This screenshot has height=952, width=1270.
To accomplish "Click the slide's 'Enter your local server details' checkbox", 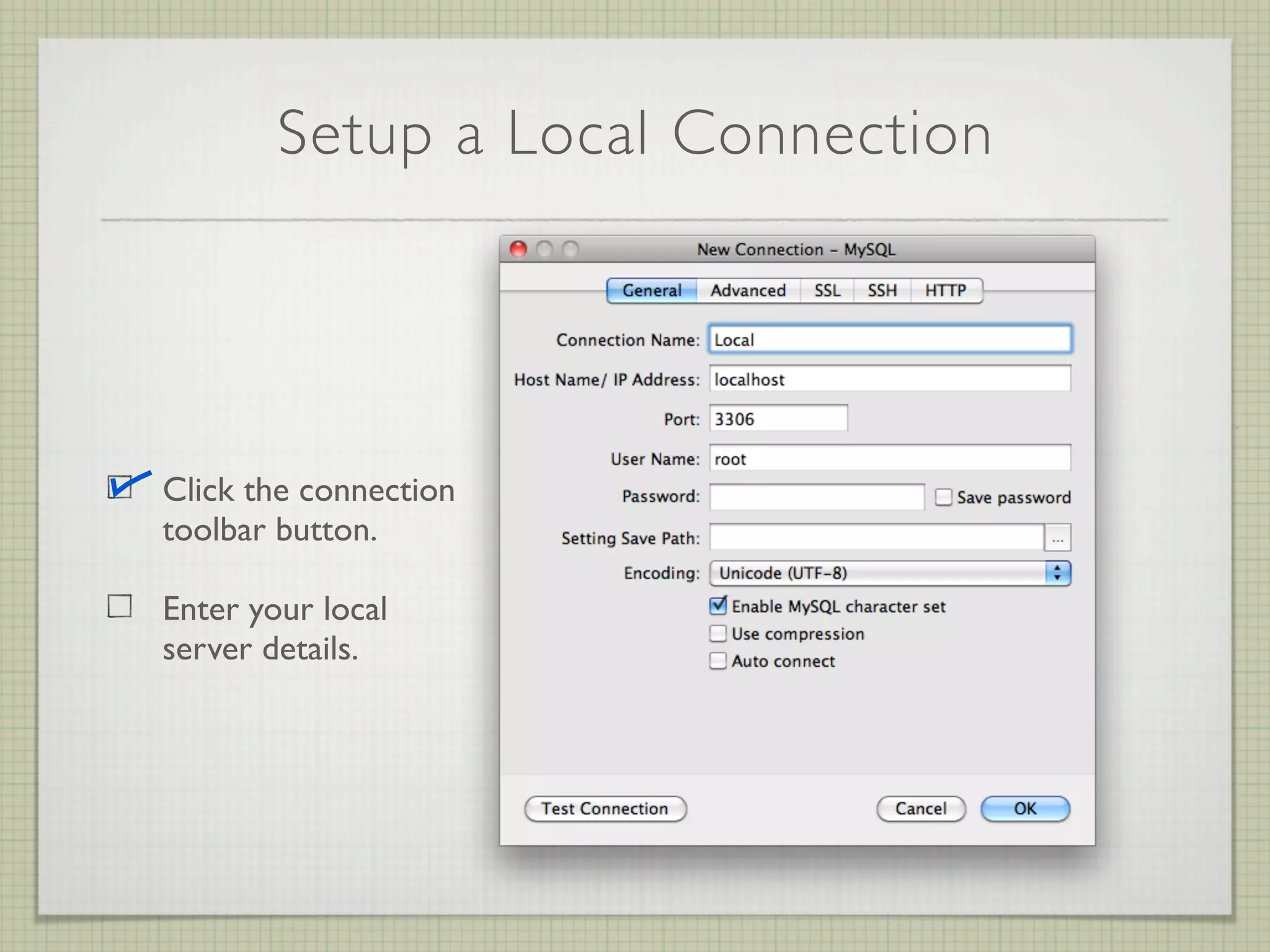I will pyautogui.click(x=120, y=606).
